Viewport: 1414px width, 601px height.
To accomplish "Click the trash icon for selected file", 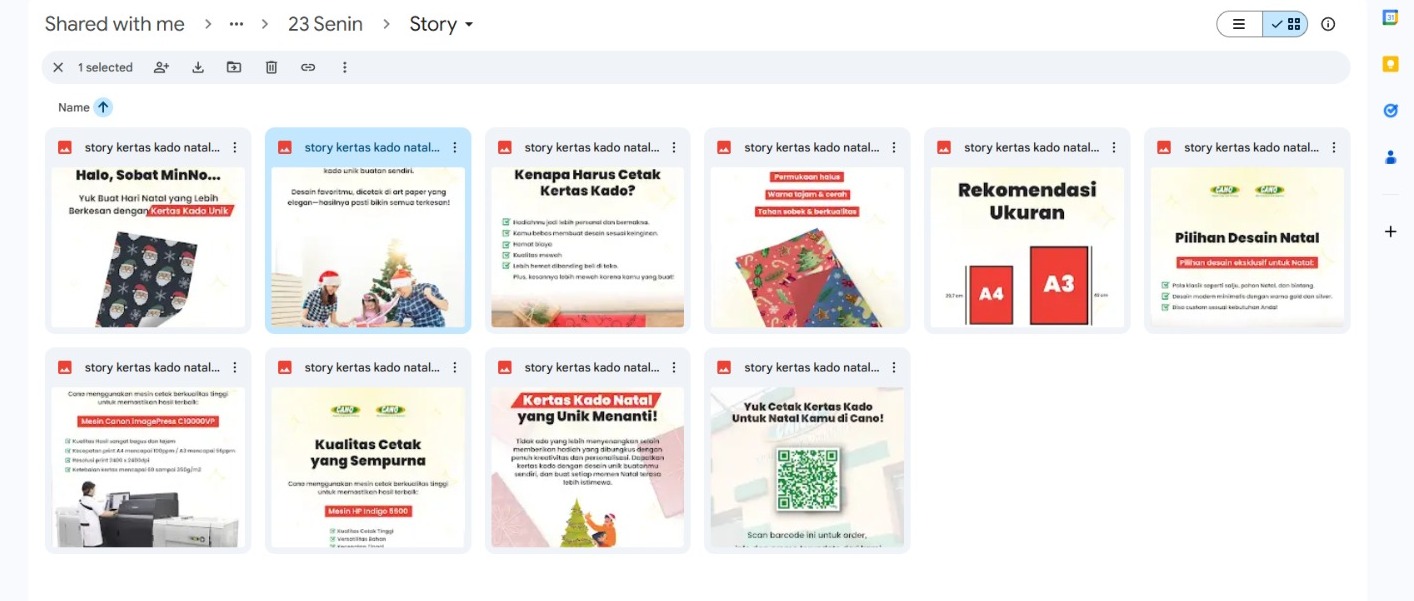I will click(x=271, y=67).
